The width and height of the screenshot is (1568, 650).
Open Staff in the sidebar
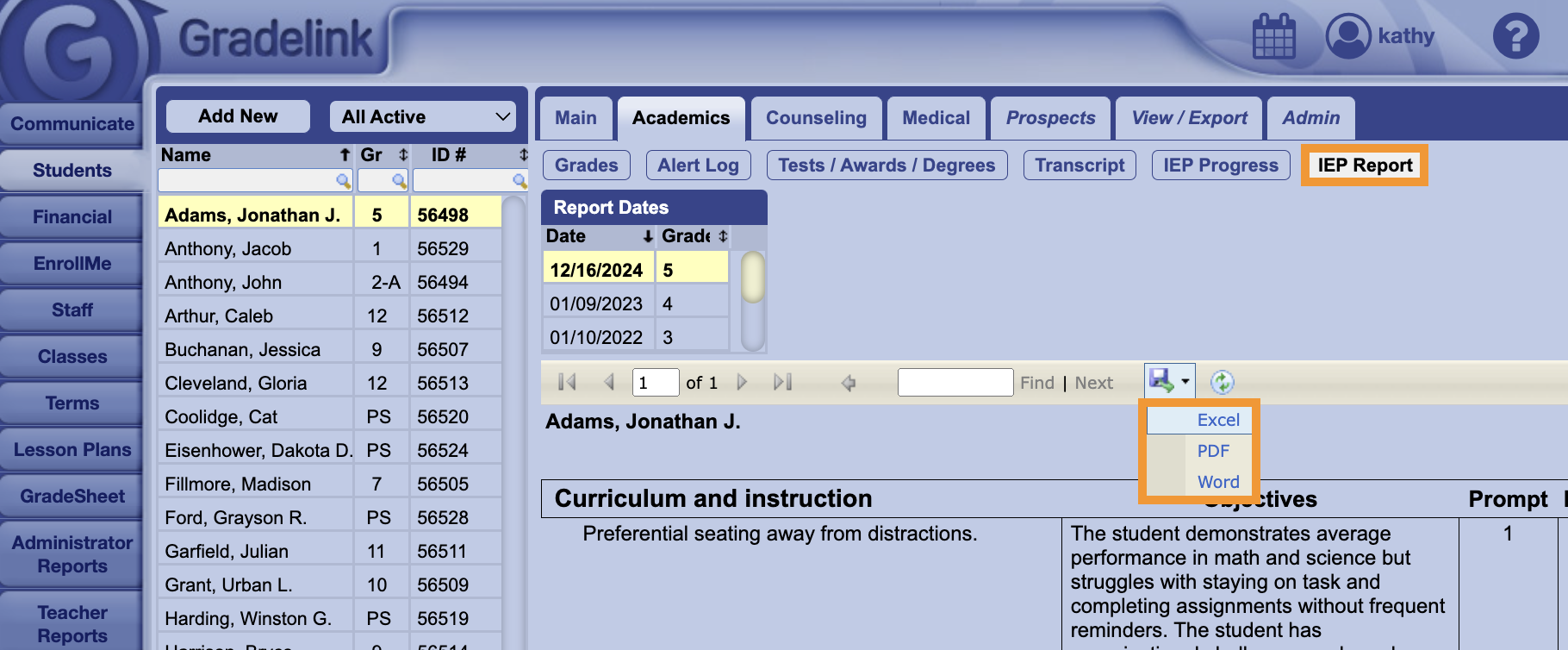pyautogui.click(x=72, y=310)
